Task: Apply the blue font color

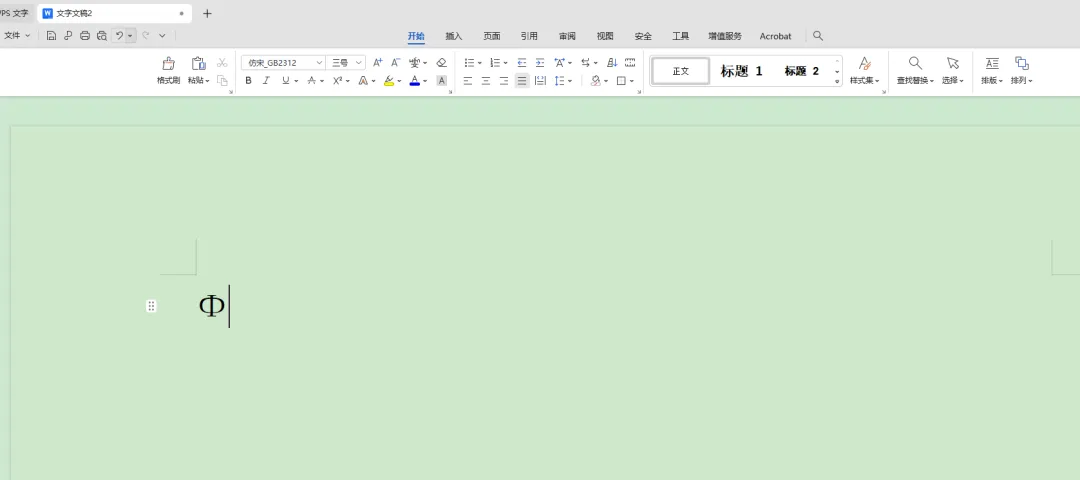Action: point(415,81)
